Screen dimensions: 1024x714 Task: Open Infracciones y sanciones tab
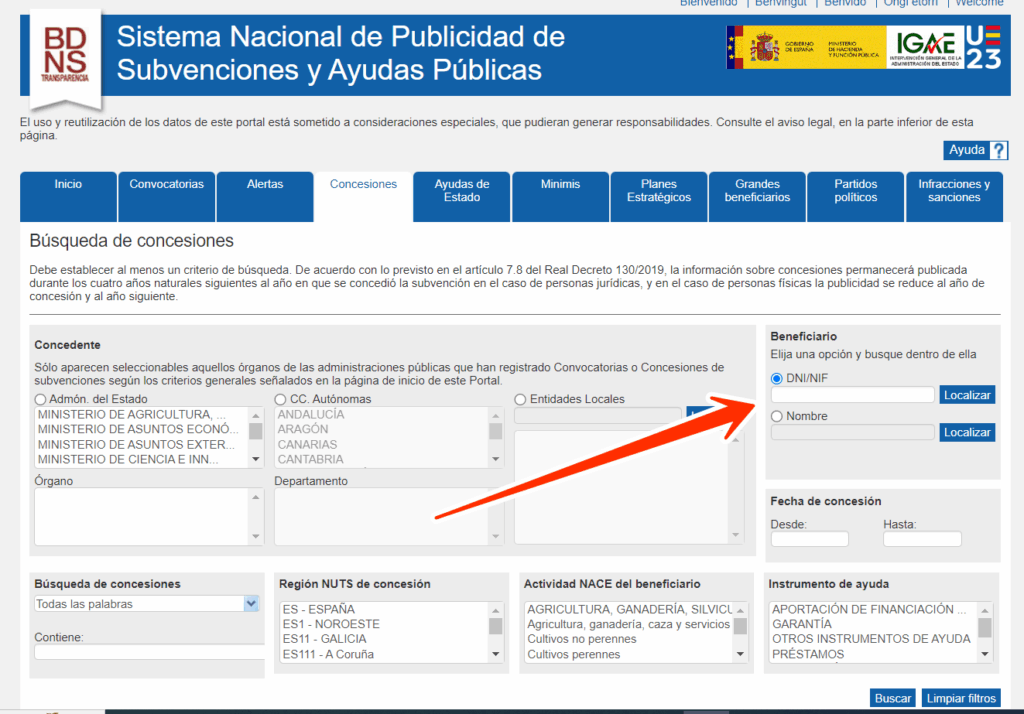pos(954,197)
